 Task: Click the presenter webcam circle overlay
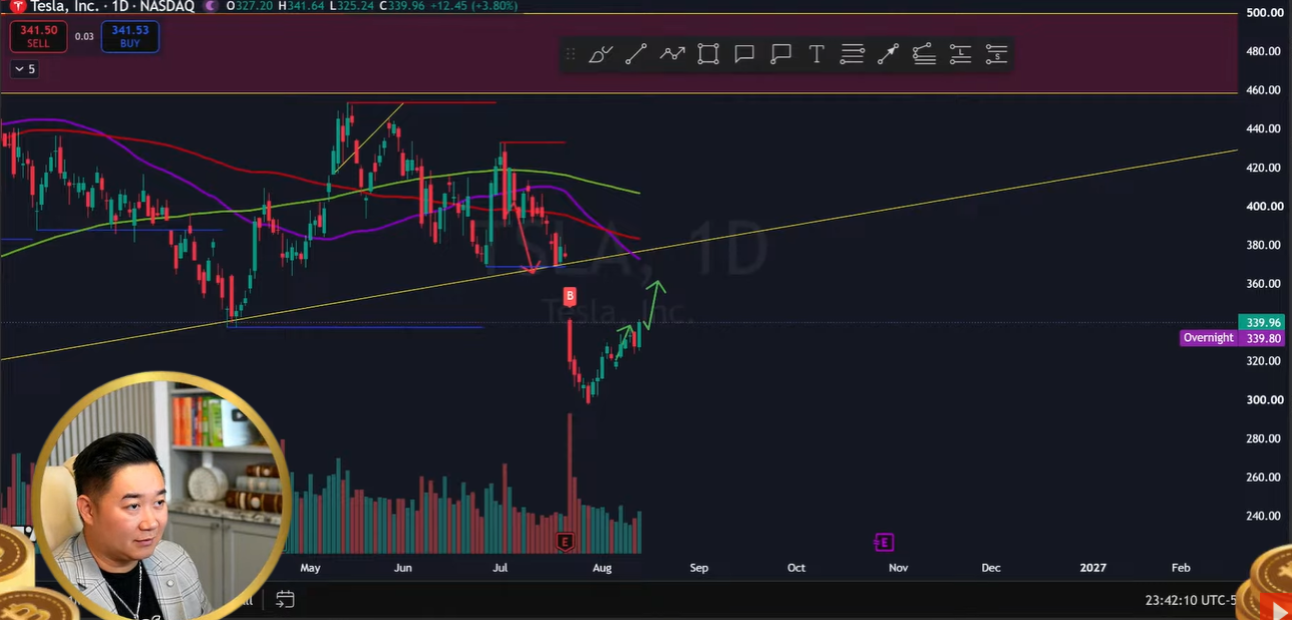161,498
